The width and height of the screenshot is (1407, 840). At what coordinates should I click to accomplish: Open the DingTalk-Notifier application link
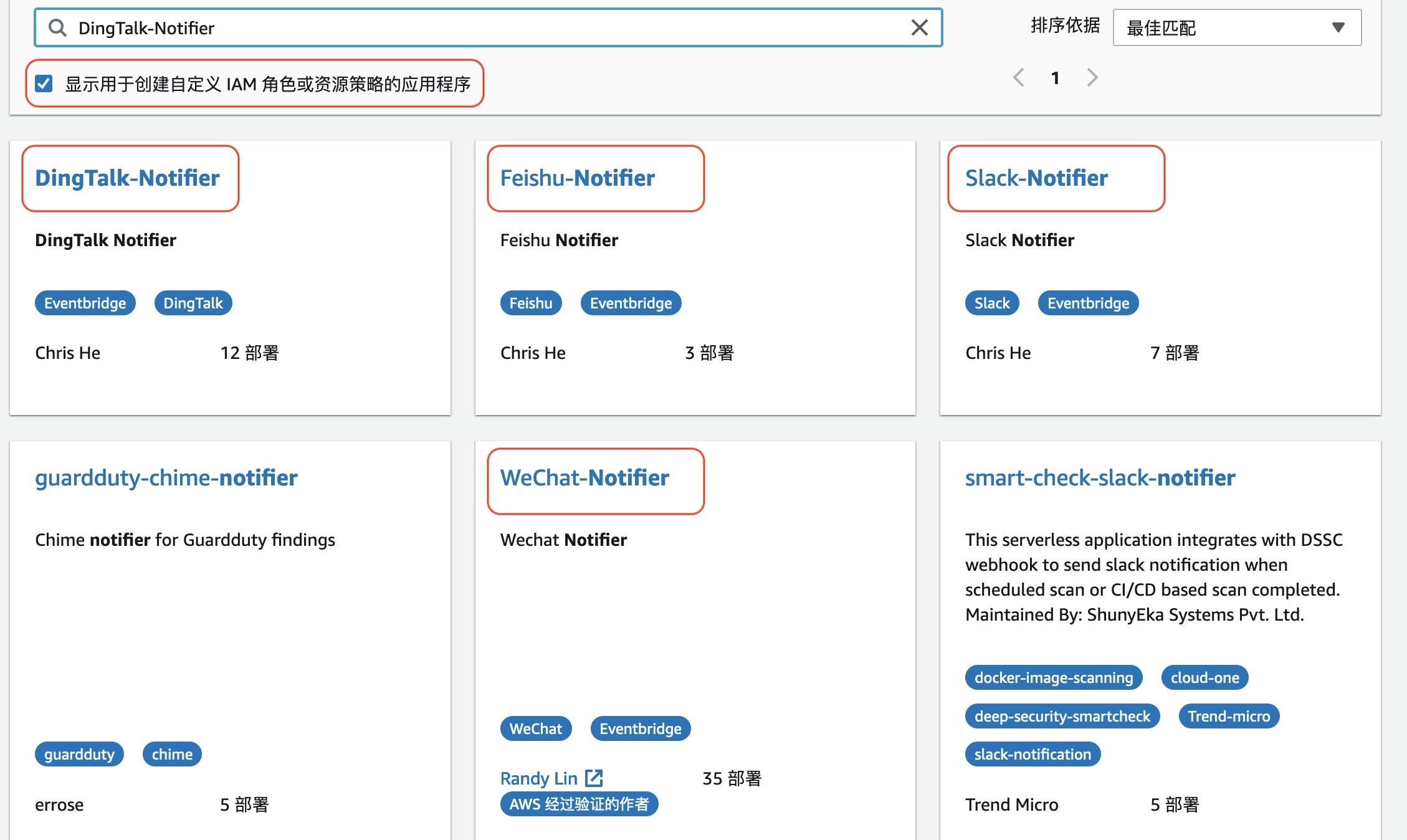pos(127,178)
